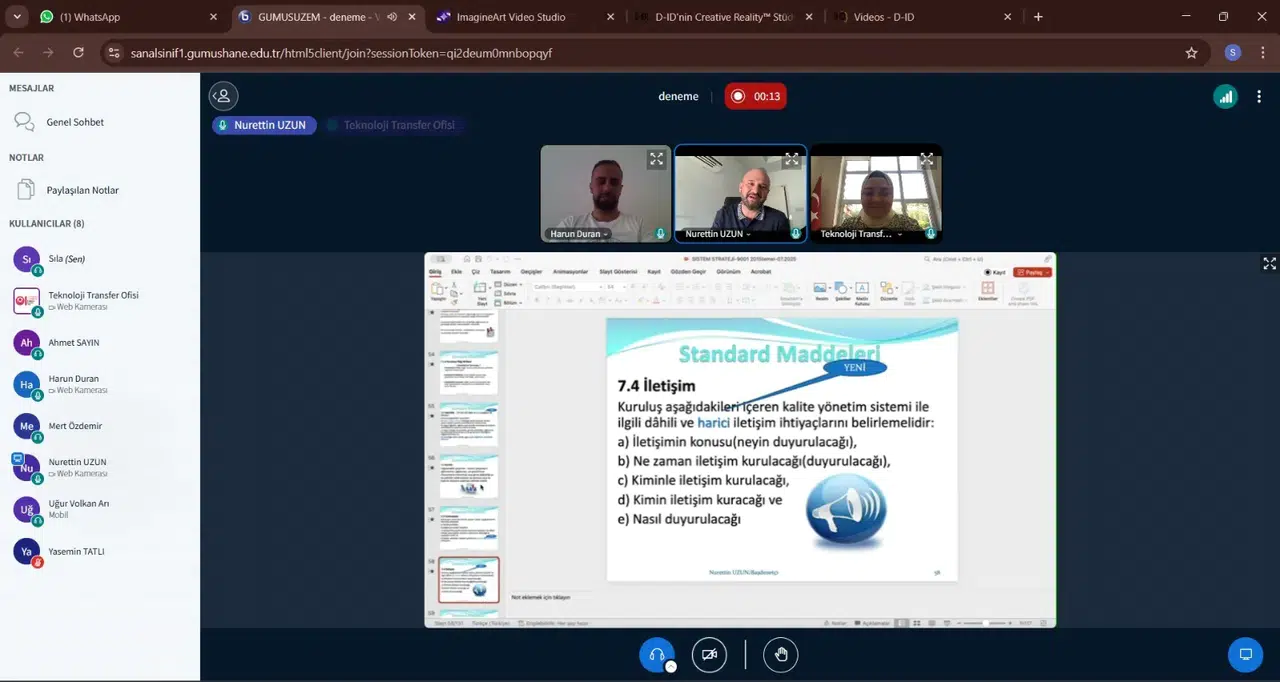Click the connection status bars icon
The width and height of the screenshot is (1280, 682).
(1225, 96)
